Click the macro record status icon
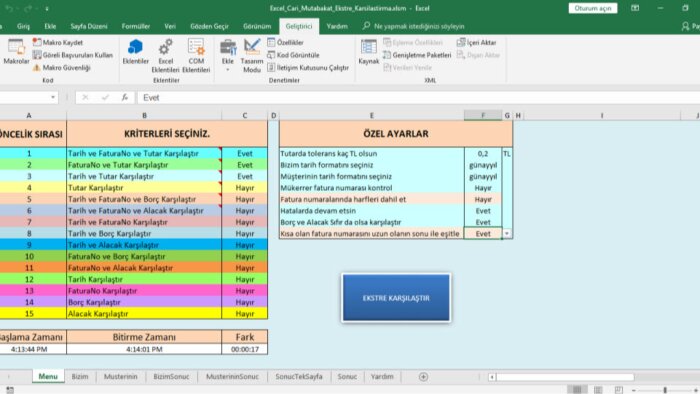Viewport: 700px width, 394px height. (10, 390)
